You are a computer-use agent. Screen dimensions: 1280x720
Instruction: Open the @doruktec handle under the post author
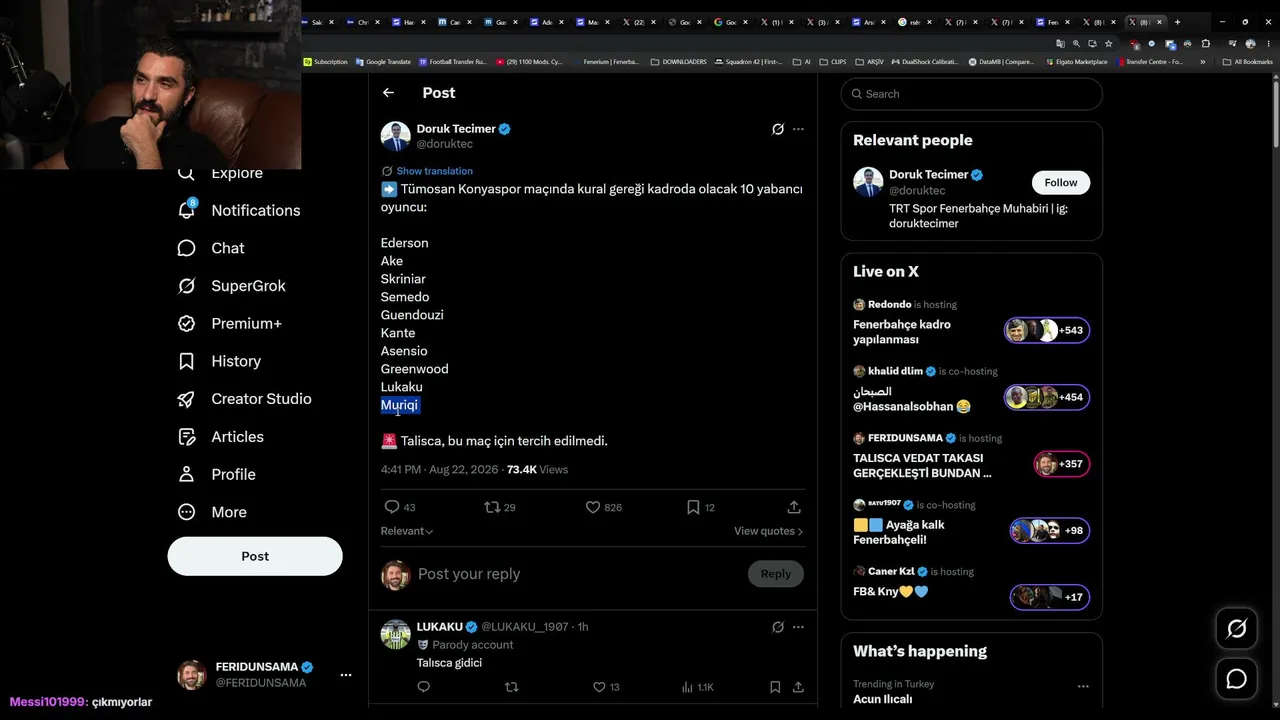445,144
